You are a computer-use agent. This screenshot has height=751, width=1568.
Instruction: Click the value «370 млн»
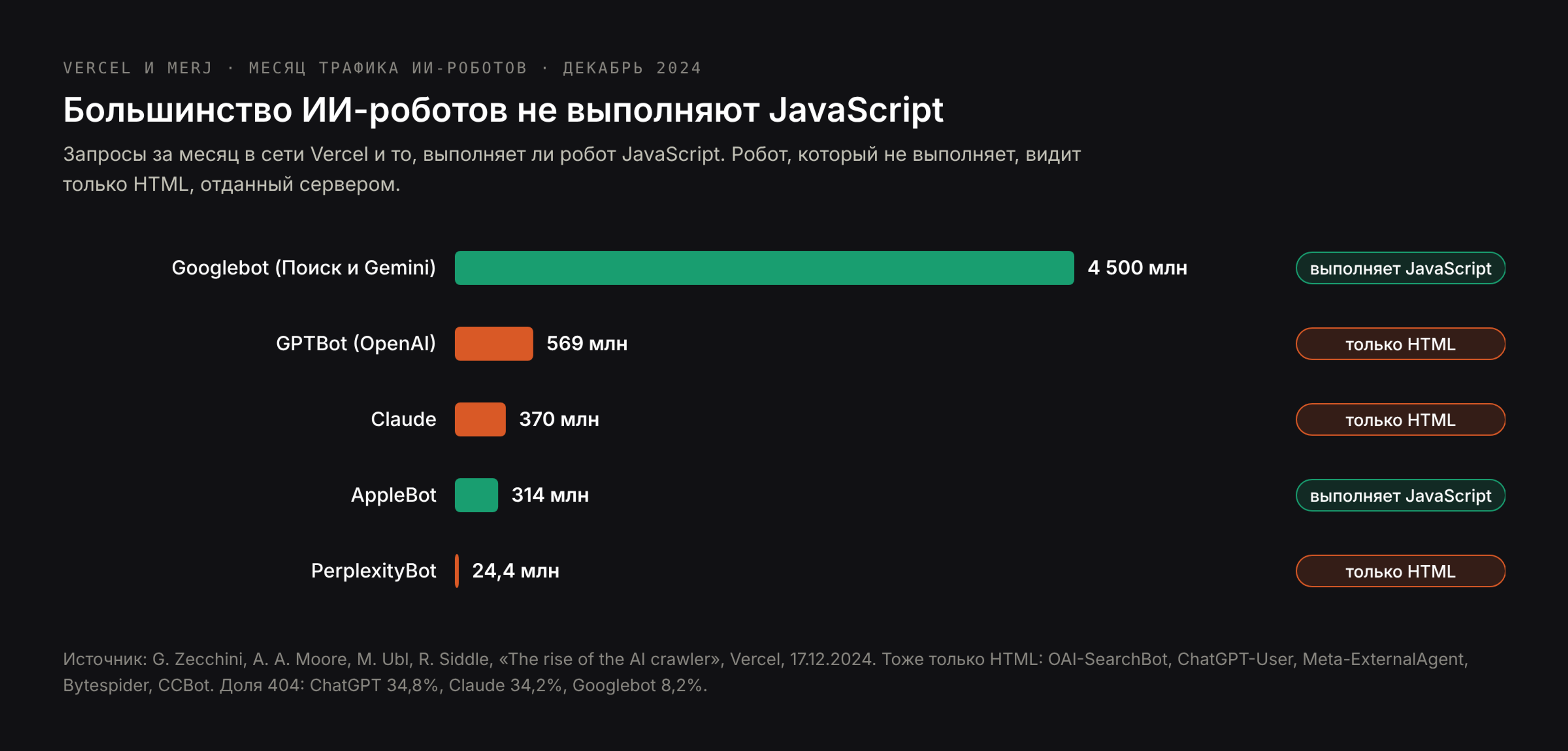click(559, 419)
